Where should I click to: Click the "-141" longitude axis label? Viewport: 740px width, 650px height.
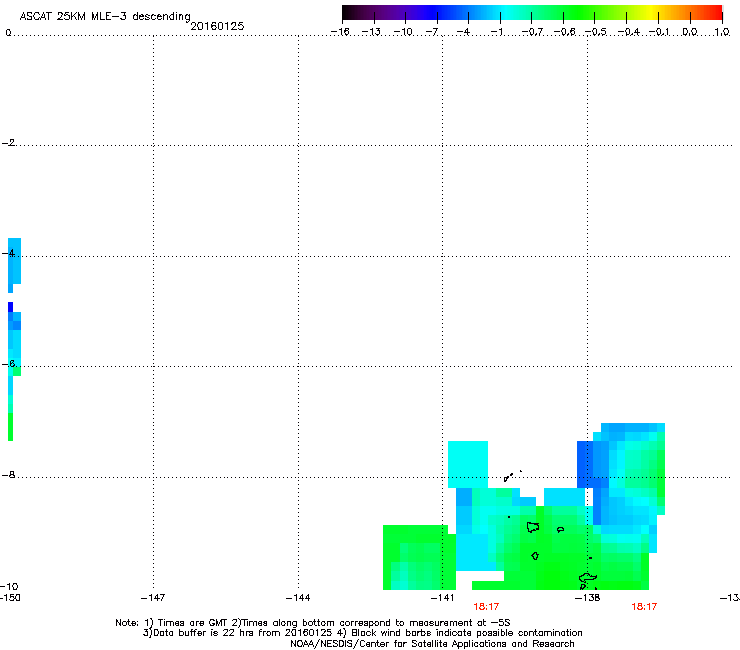pyautogui.click(x=442, y=598)
